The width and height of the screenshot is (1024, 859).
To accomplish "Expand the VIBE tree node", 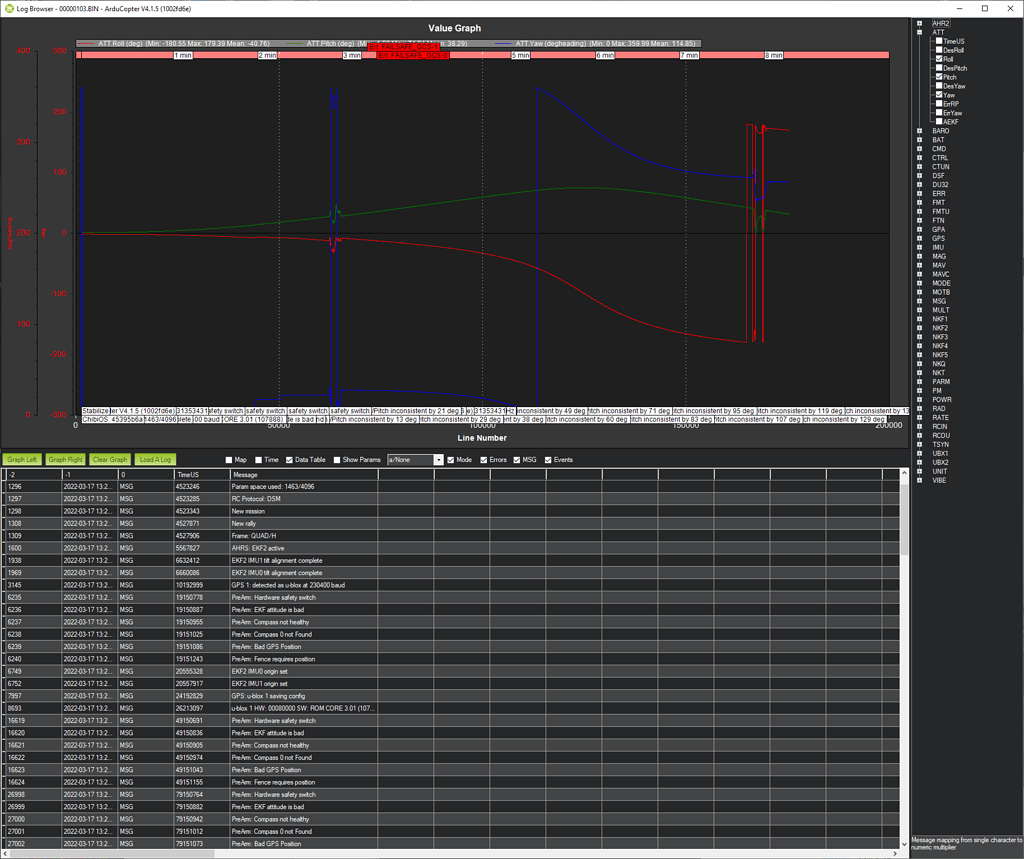I will pyautogui.click(x=919, y=481).
